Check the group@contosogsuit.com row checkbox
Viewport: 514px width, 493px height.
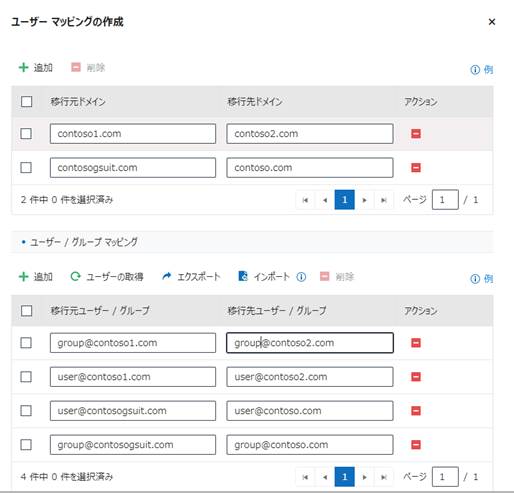tap(26, 445)
